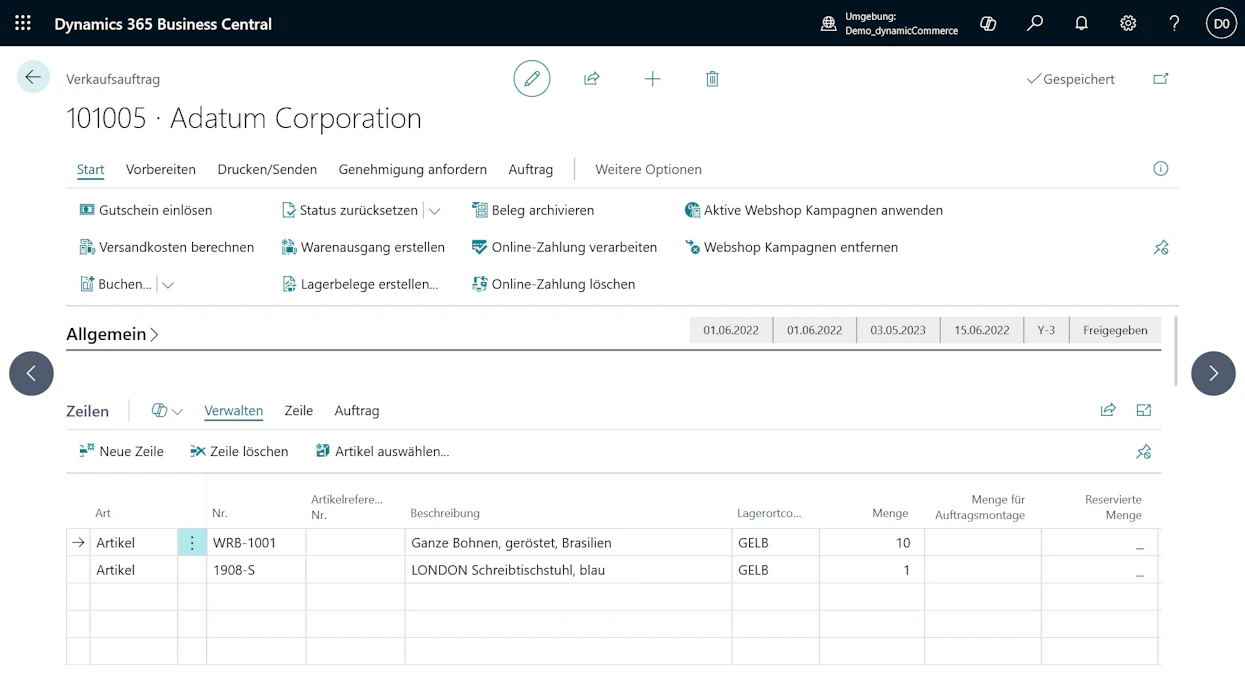The height and width of the screenshot is (700, 1245).
Task: Create a new order with plus icon
Action: (652, 78)
